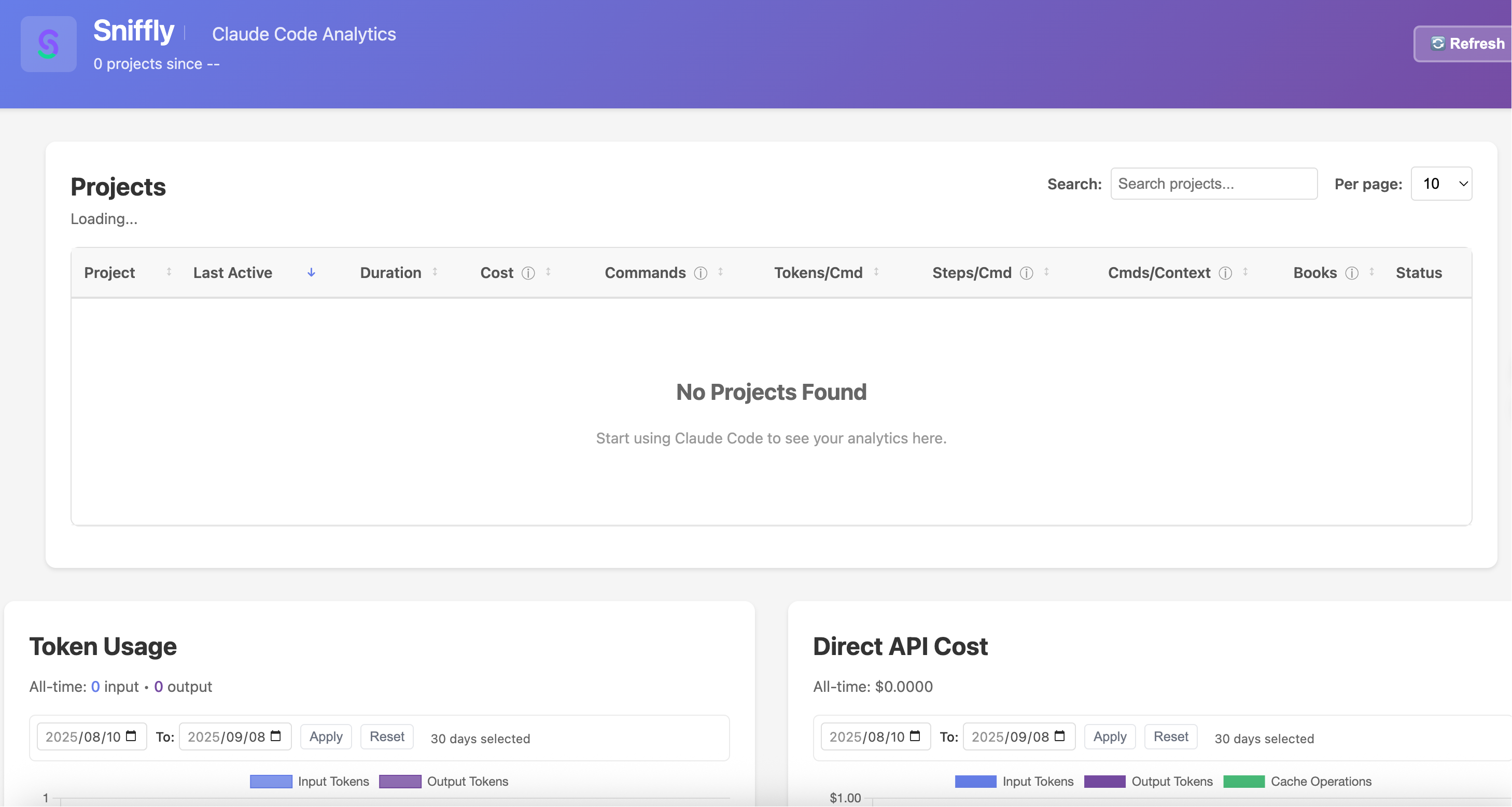Screen dimensions: 1512x807
Task: Click Direct API Cost start date field
Action: click(876, 736)
